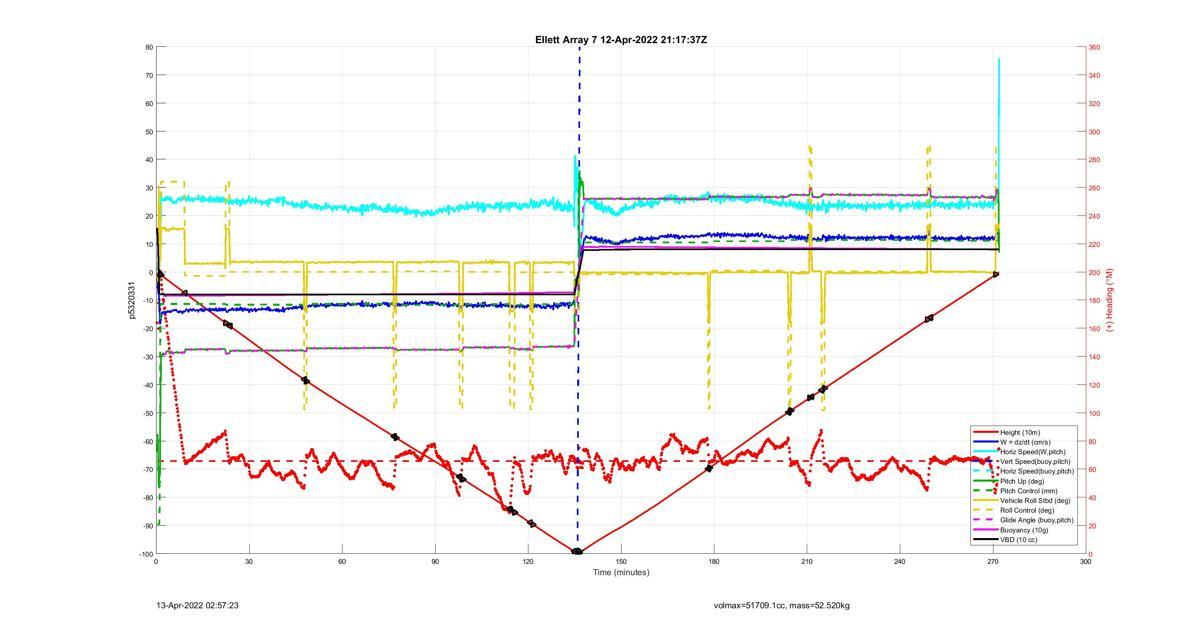Viewport: 1200px width, 622px height.
Task: Select the '340' heading axis tick
Action: 1096,75
